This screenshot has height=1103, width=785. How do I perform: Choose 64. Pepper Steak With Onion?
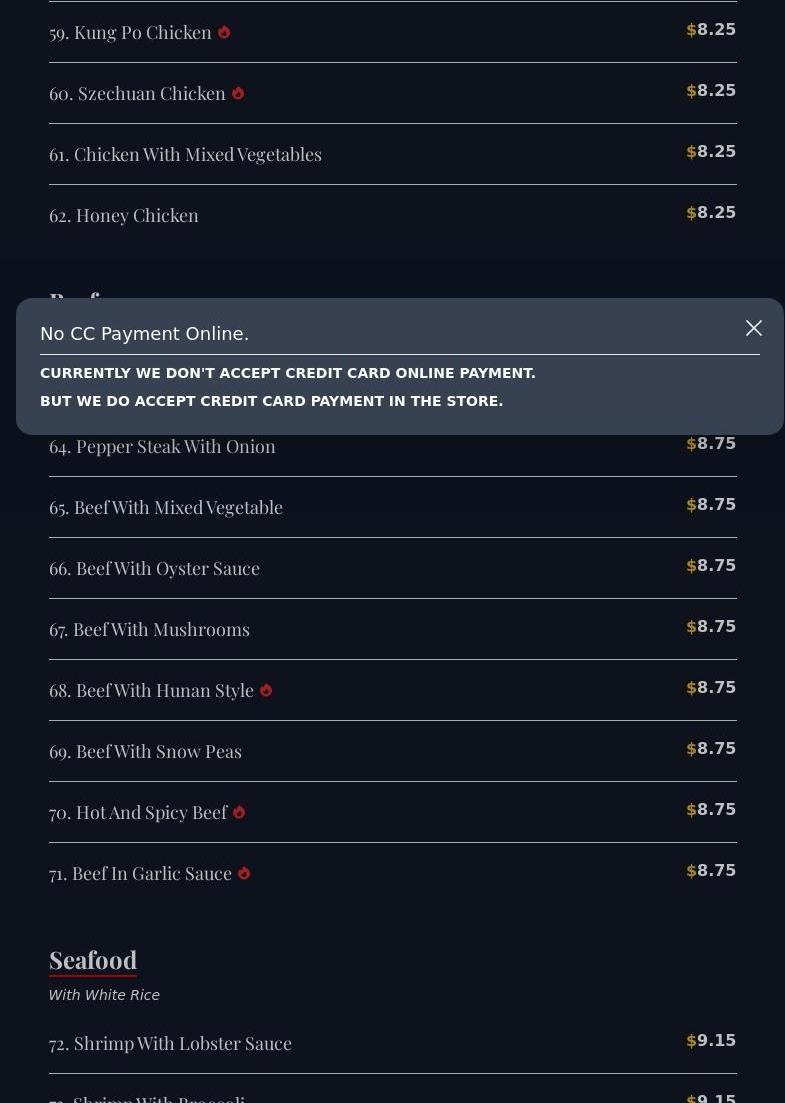[x=162, y=447]
